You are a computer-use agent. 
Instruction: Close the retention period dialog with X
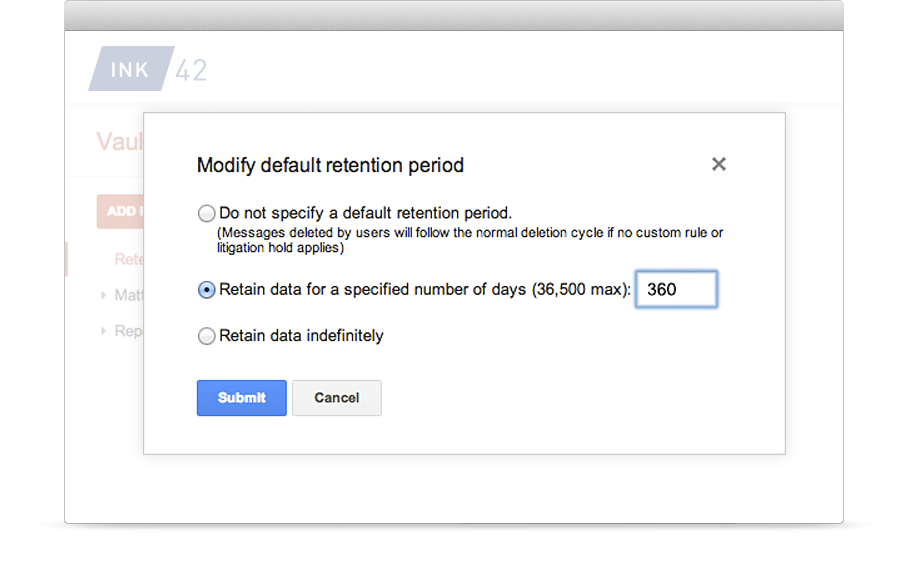pyautogui.click(x=719, y=164)
